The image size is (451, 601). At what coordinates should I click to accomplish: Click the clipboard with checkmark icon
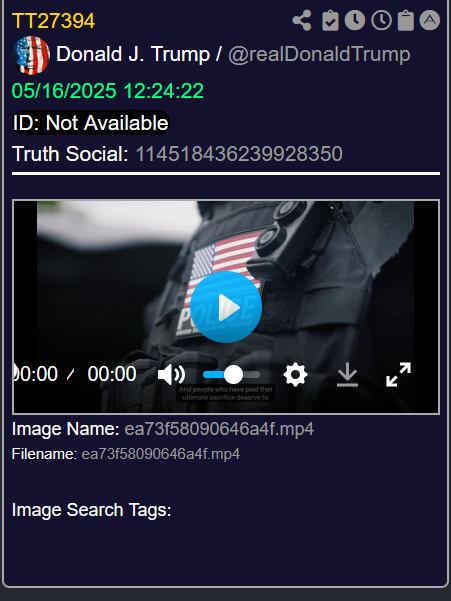(330, 20)
